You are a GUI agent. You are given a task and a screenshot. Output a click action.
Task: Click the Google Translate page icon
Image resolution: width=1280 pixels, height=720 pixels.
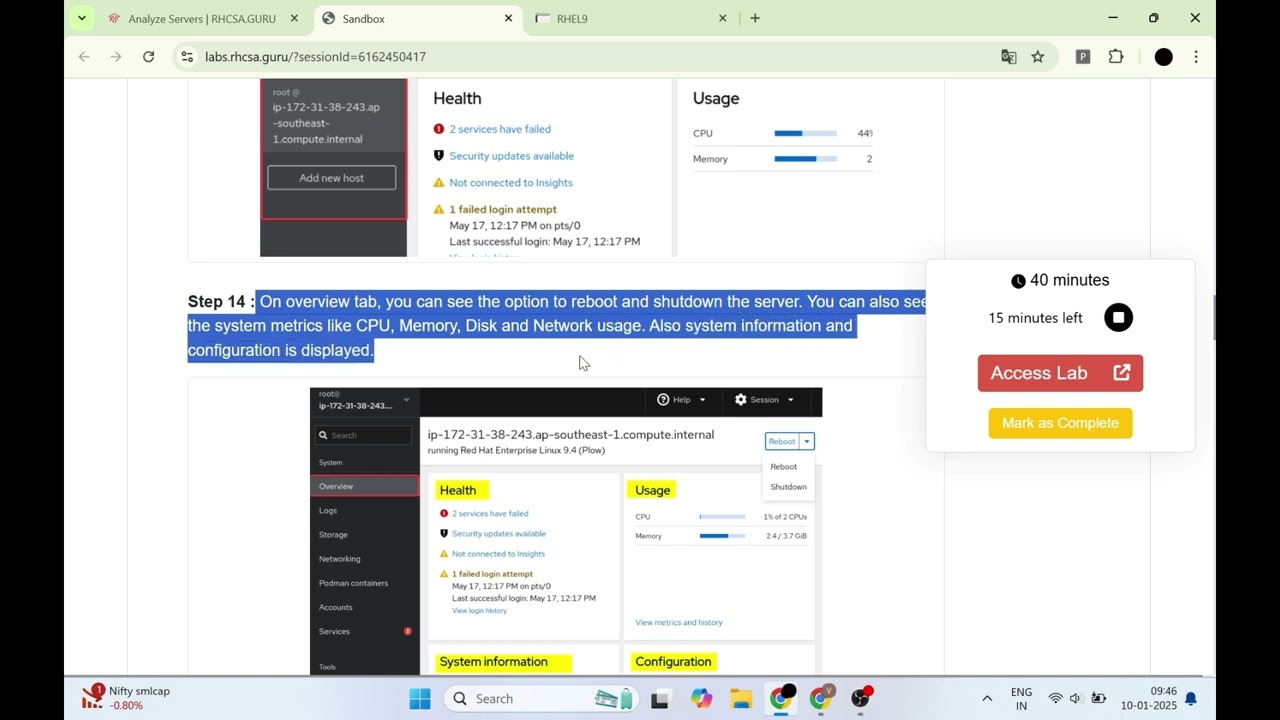[x=1009, y=57]
